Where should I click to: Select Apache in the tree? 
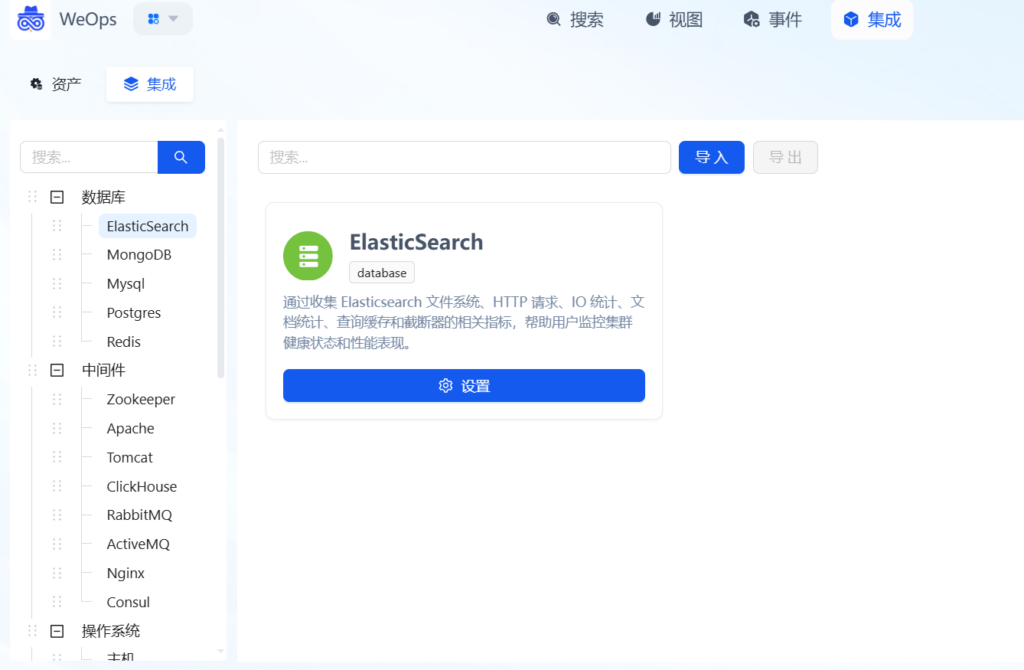click(131, 428)
